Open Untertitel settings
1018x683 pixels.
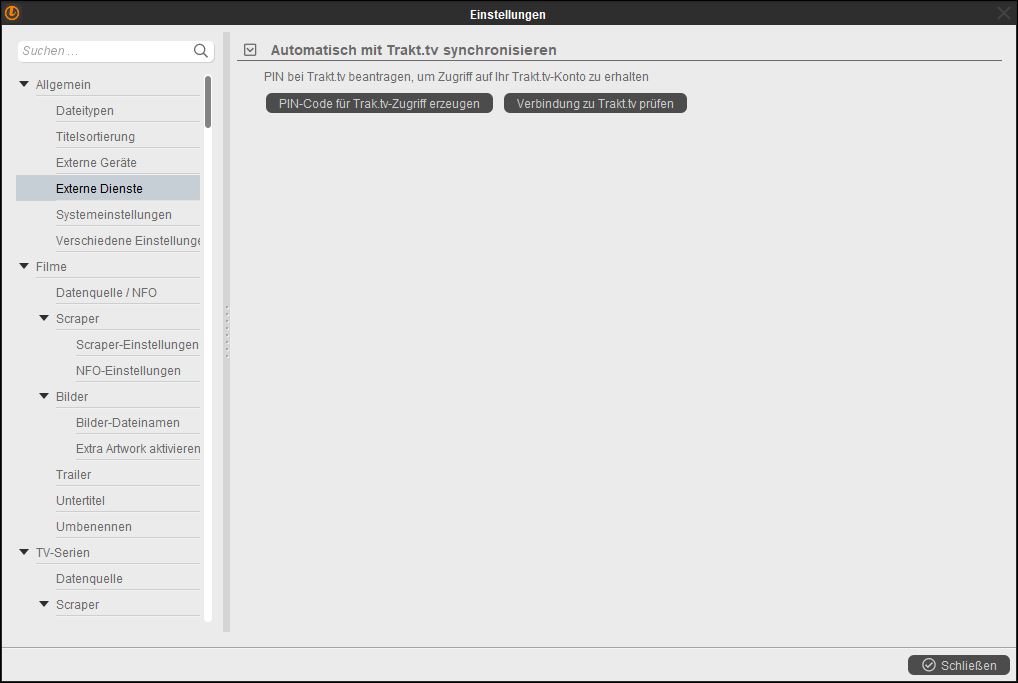pyautogui.click(x=80, y=500)
